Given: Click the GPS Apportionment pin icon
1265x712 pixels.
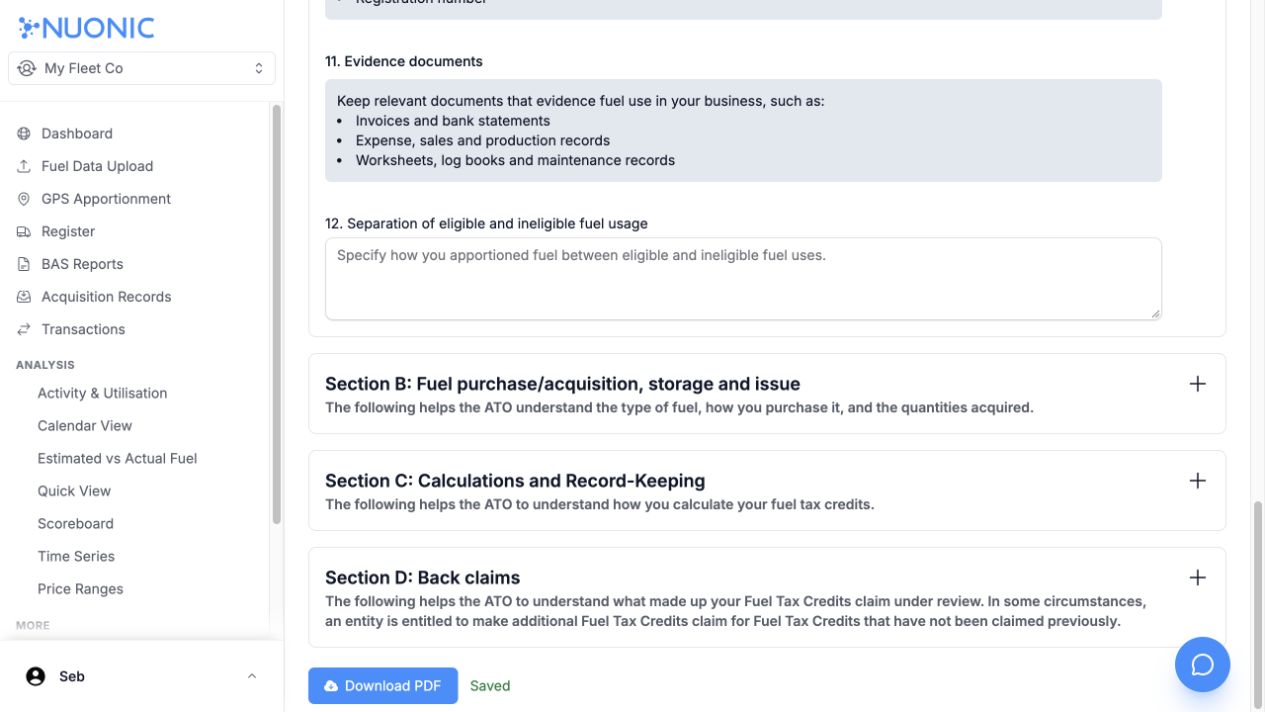Looking at the screenshot, I should pyautogui.click(x=24, y=199).
